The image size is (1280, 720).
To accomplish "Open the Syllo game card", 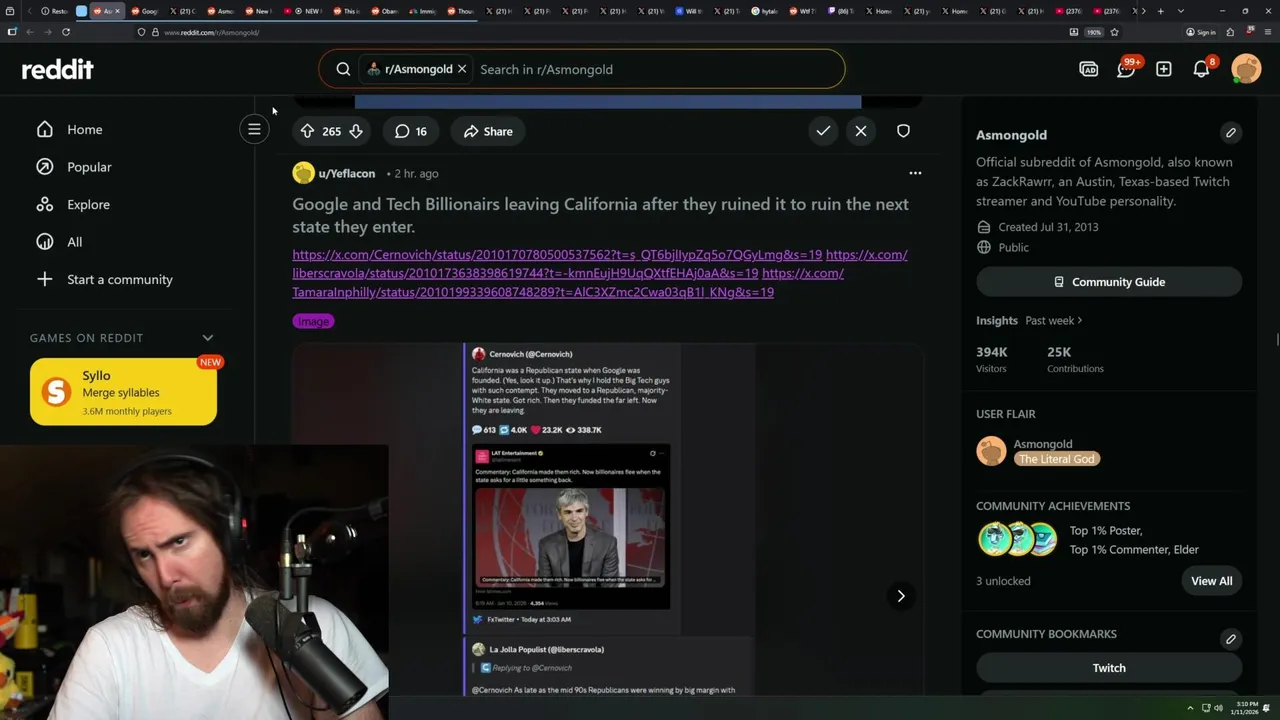I will [123, 392].
